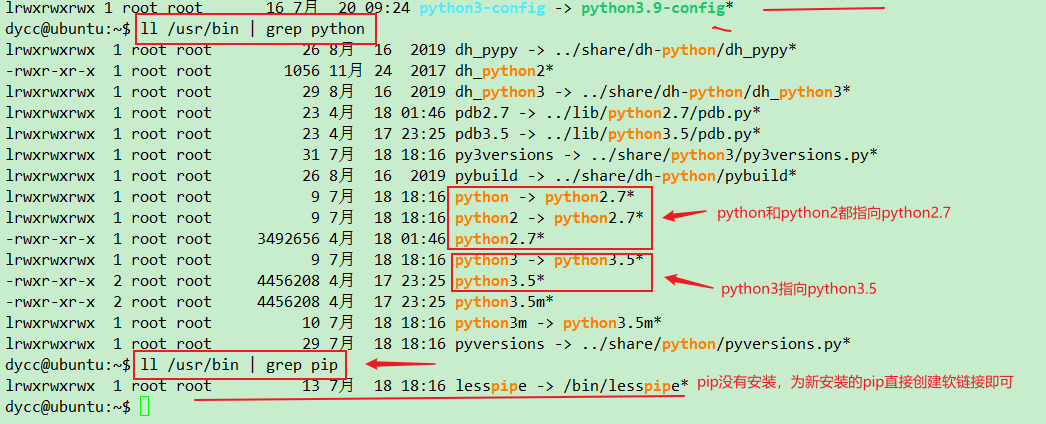This screenshot has width=1046, height=424.
Task: Click the 'python2 -> python2.7*' entry
Action: tap(549, 218)
